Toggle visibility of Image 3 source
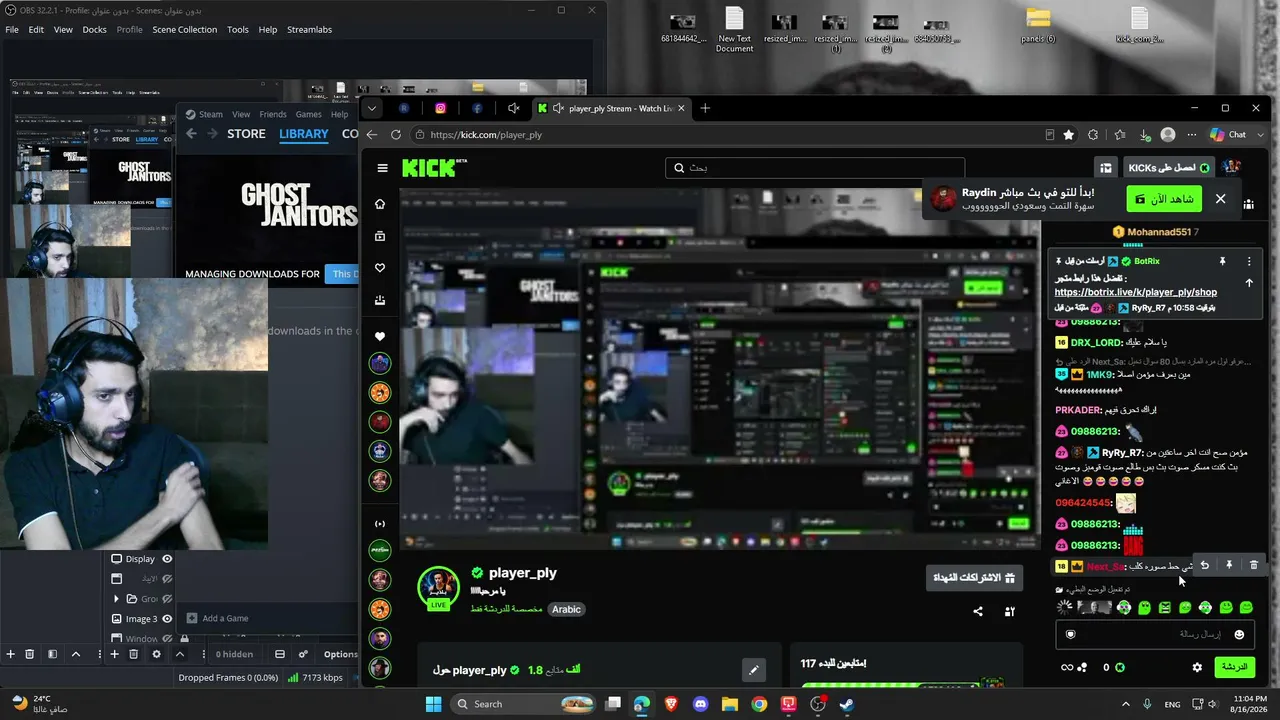The width and height of the screenshot is (1280, 720). pyautogui.click(x=167, y=619)
